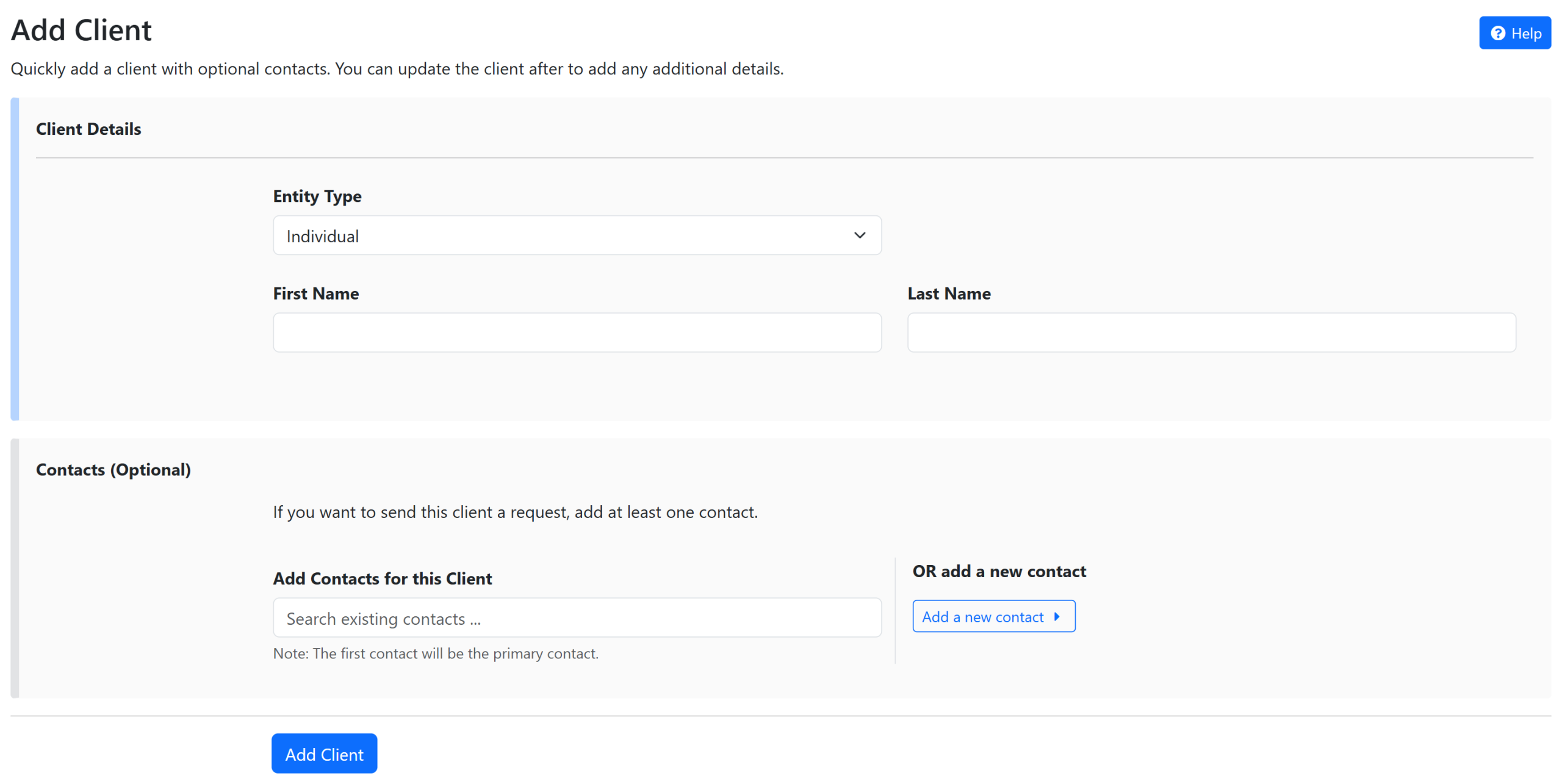
Task: Open the Help button
Action: (x=1514, y=33)
